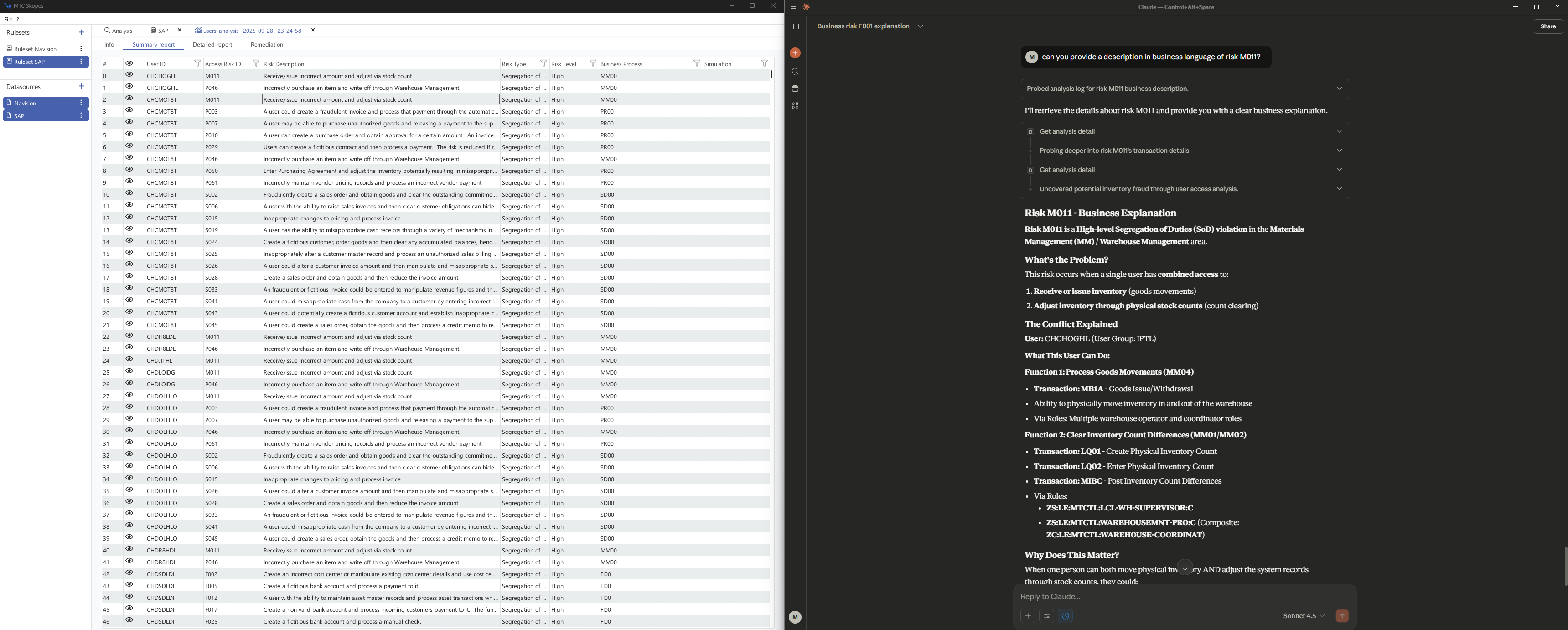Toggle the eye icon for row 0
This screenshot has height=630, width=1568.
coord(129,74)
